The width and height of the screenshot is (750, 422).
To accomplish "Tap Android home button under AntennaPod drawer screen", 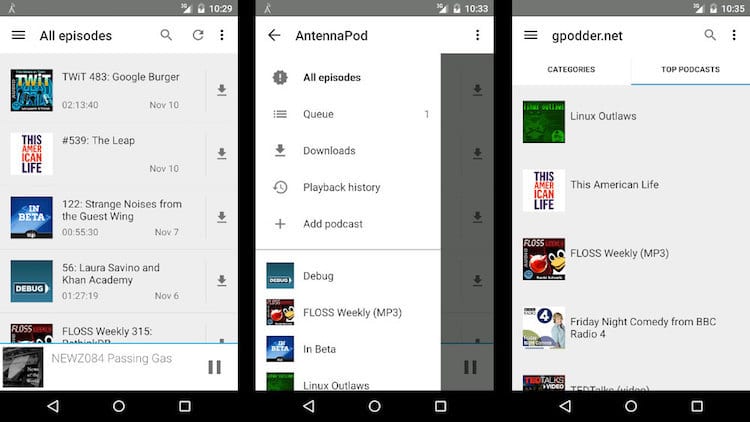I will (375, 406).
